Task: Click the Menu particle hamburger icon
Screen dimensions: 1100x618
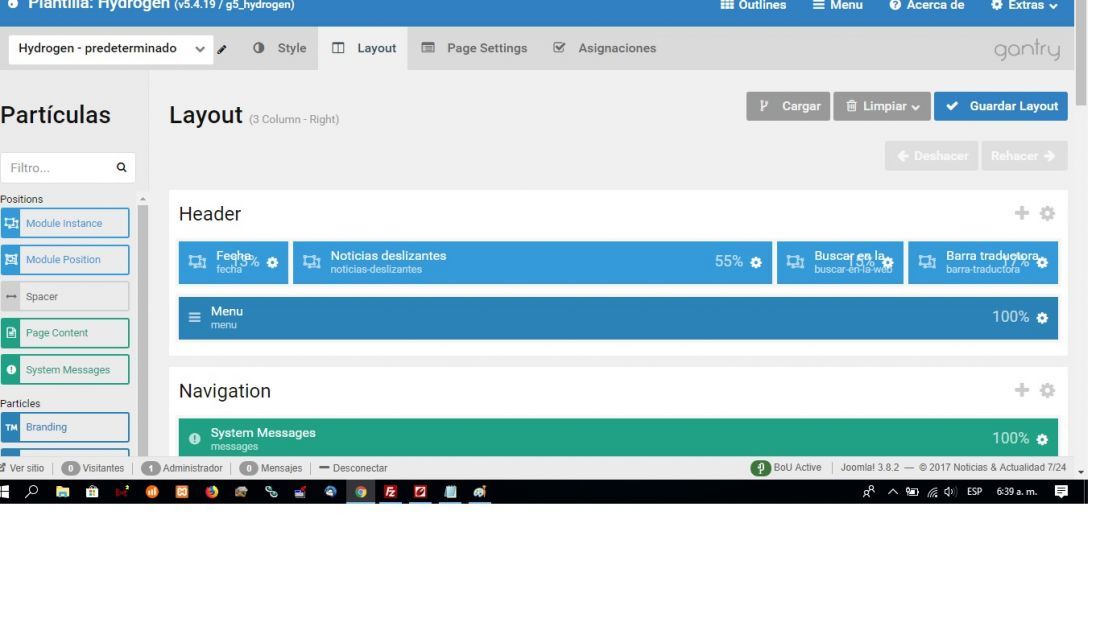Action: click(x=194, y=317)
